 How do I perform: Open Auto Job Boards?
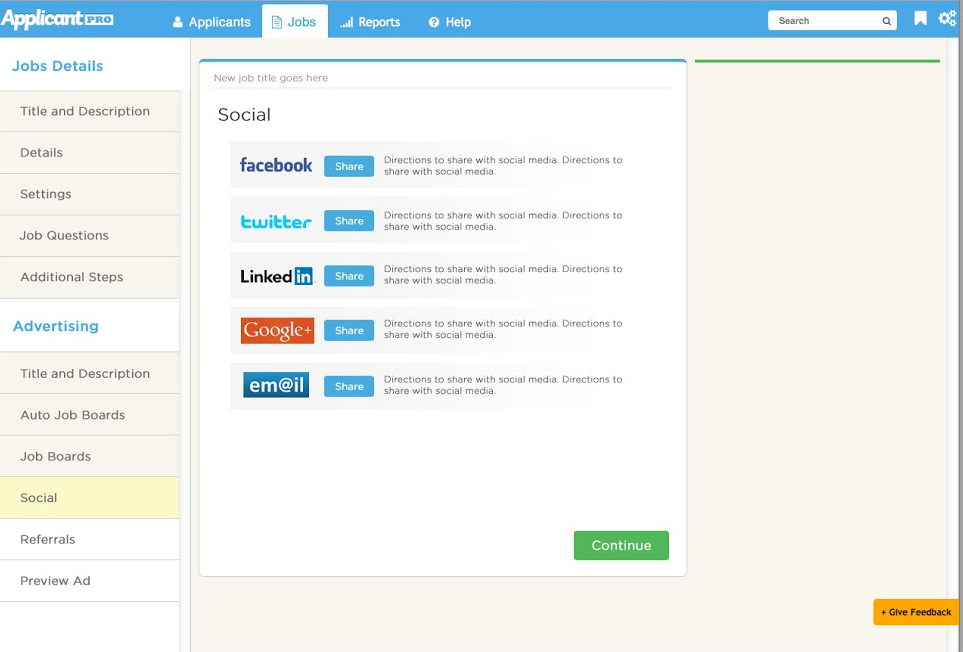coord(90,415)
